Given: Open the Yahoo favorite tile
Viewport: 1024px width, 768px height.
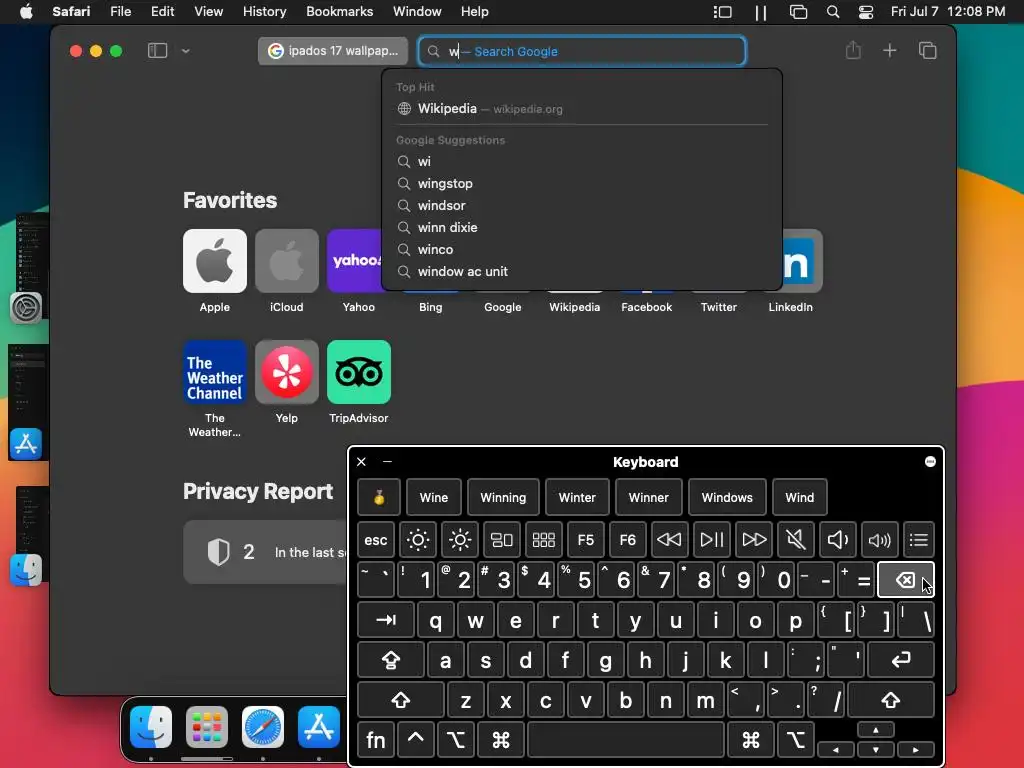Looking at the screenshot, I should pos(355,261).
